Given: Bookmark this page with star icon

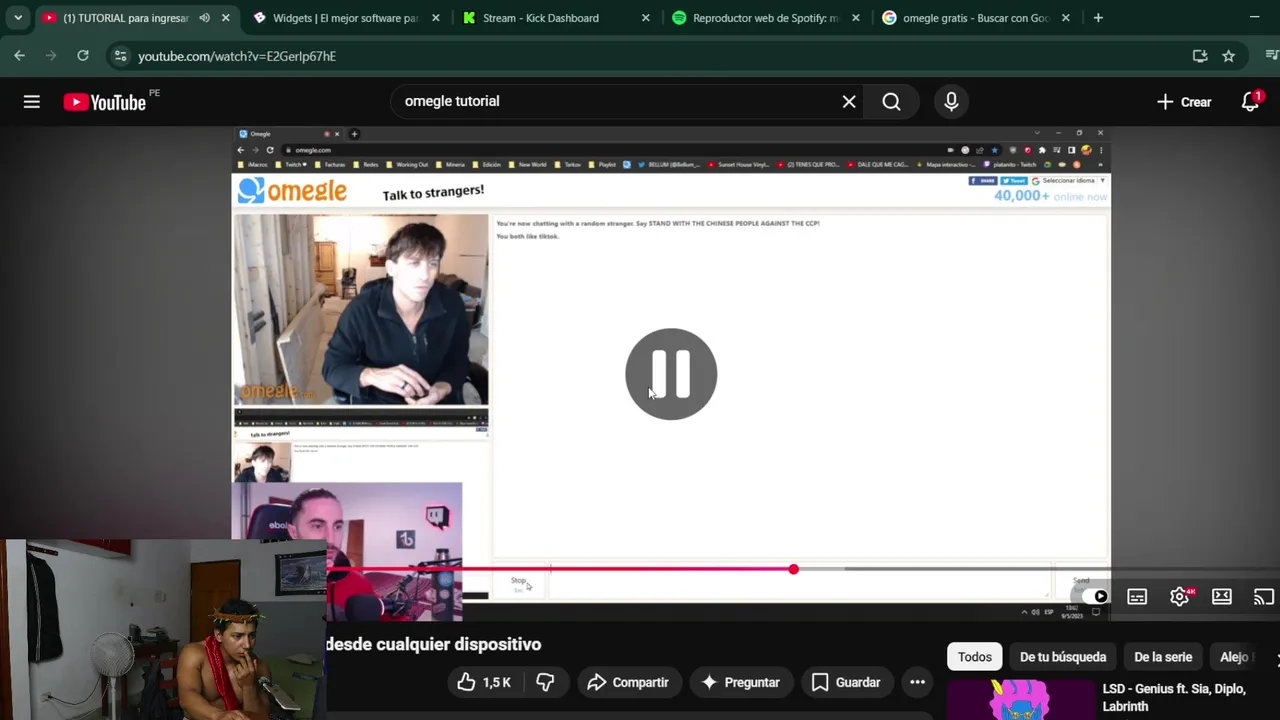Looking at the screenshot, I should (1228, 56).
